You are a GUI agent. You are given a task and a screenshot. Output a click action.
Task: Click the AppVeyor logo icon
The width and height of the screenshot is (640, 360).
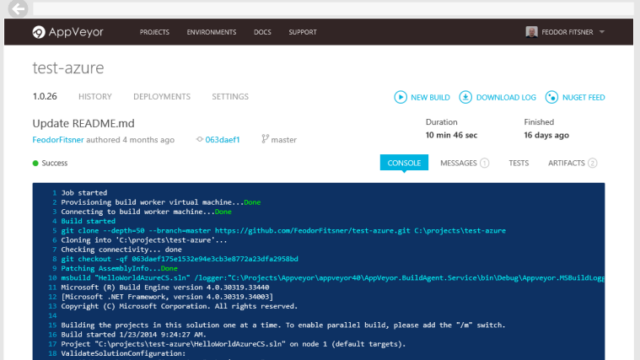coord(39,32)
